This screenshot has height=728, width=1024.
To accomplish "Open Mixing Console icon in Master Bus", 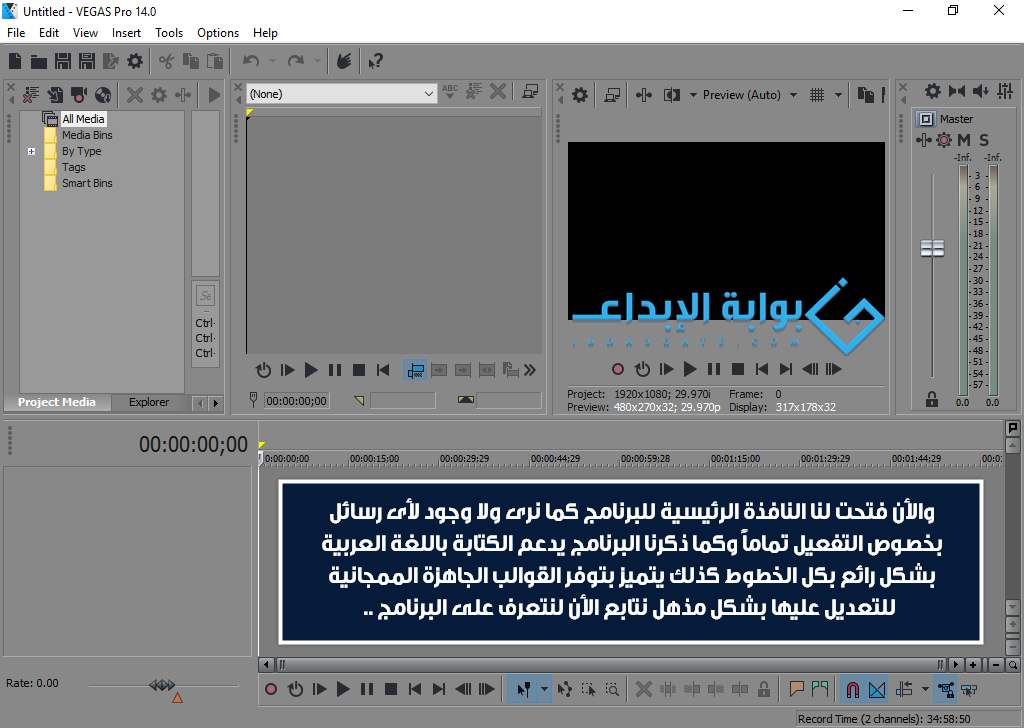I will pyautogui.click(x=1005, y=91).
